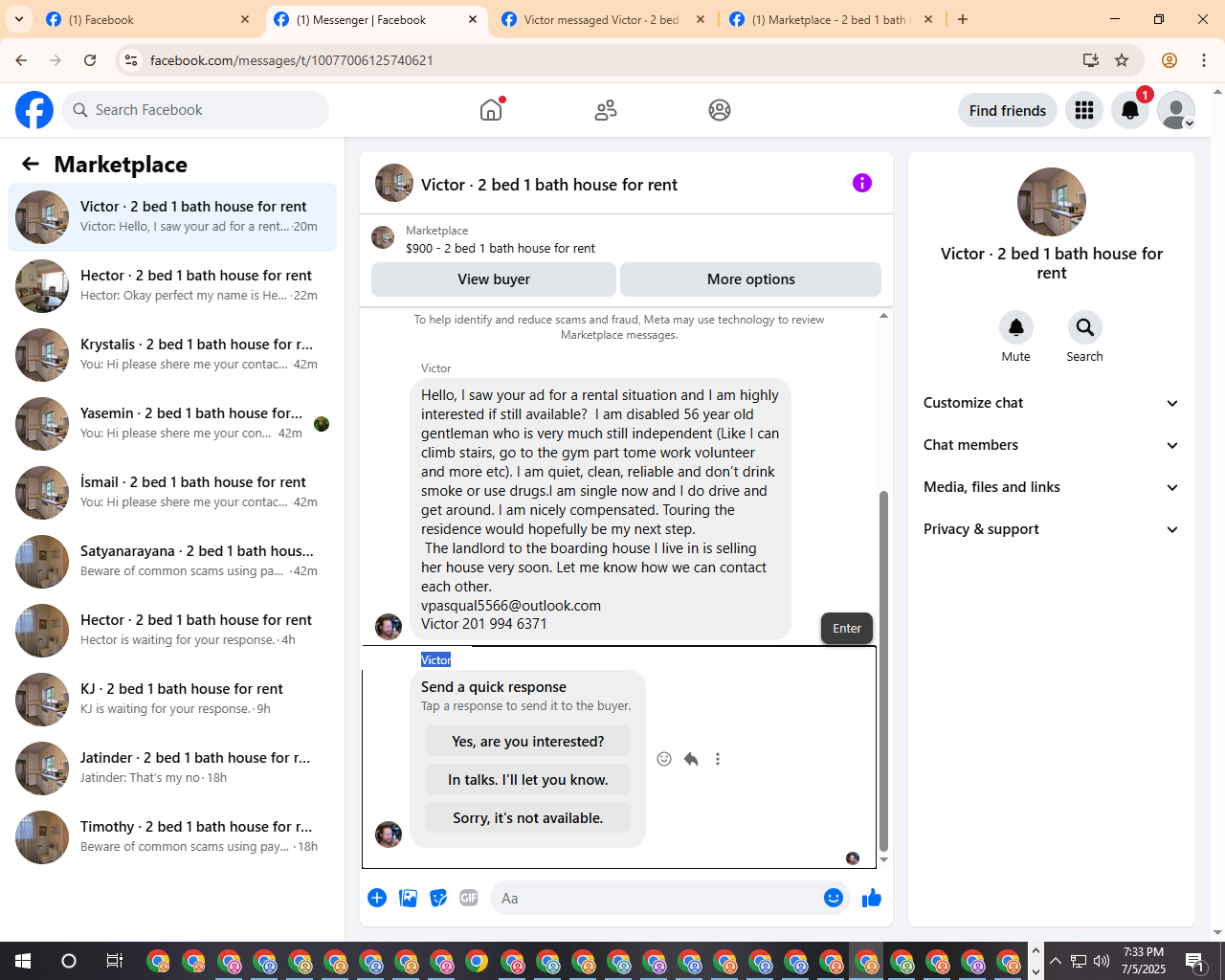Open the Facebook home logo
This screenshot has height=980, width=1225.
pos(34,110)
